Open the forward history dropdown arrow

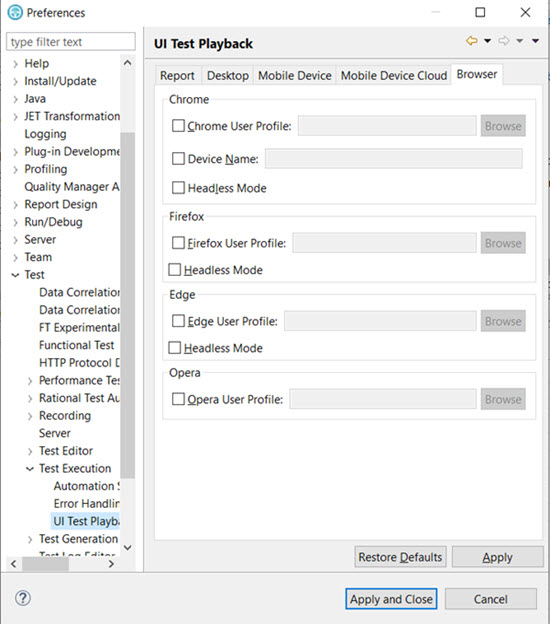tap(520, 41)
